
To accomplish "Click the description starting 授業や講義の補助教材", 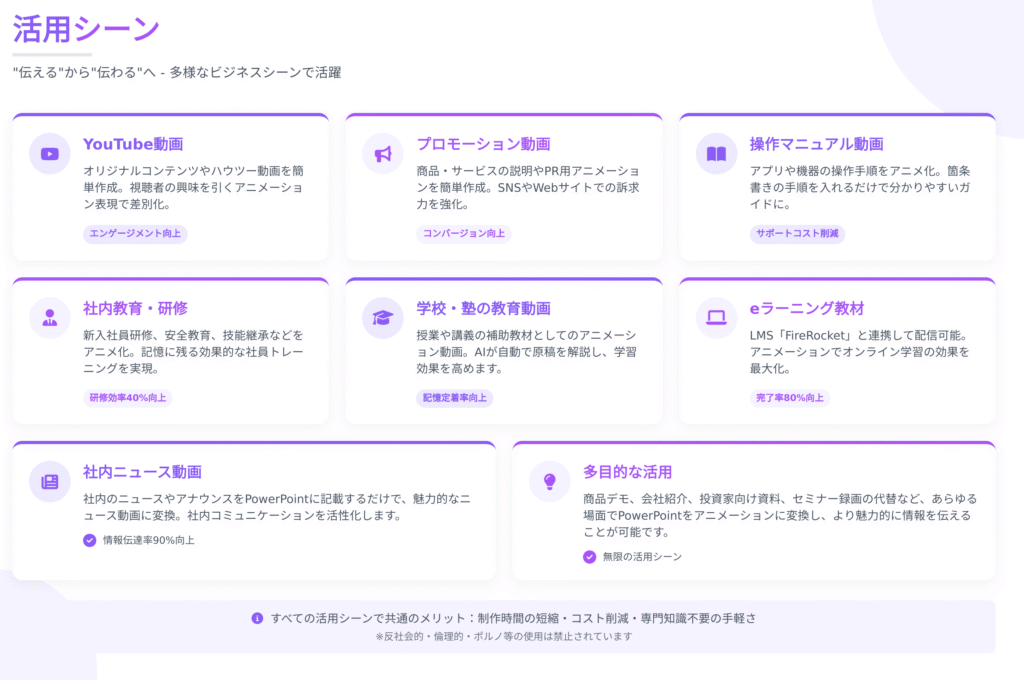I will point(527,351).
